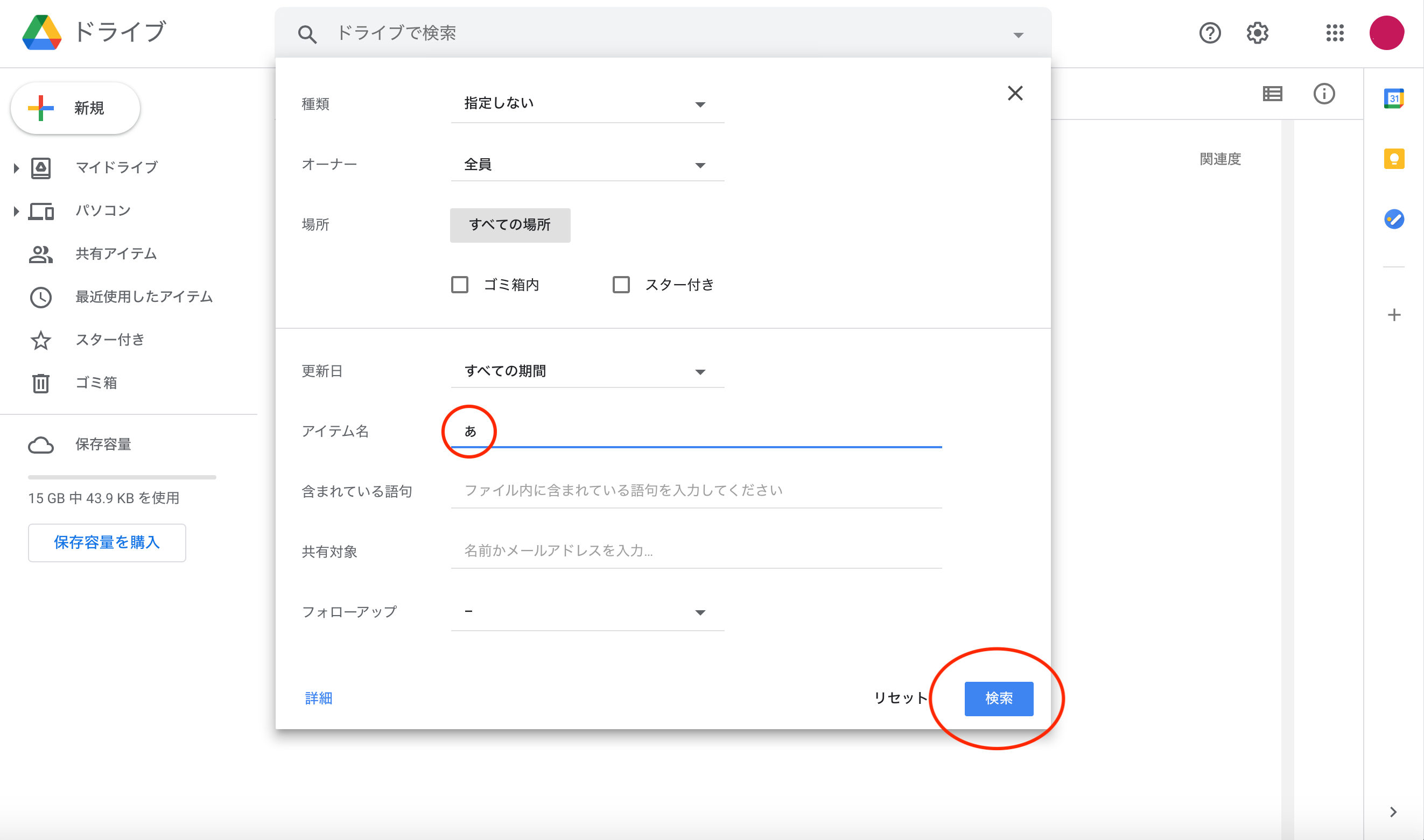Open Google Calendar side panel icon
1424x840 pixels.
tap(1393, 98)
